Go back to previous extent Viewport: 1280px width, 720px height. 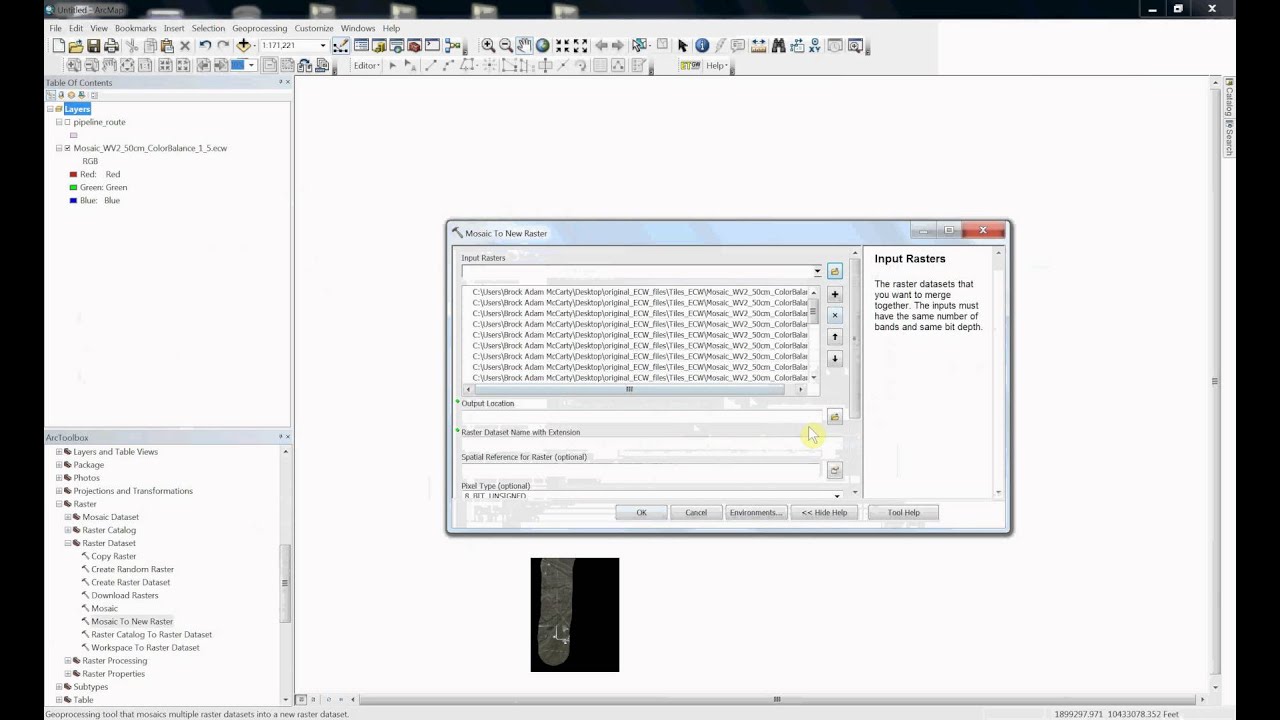click(602, 46)
